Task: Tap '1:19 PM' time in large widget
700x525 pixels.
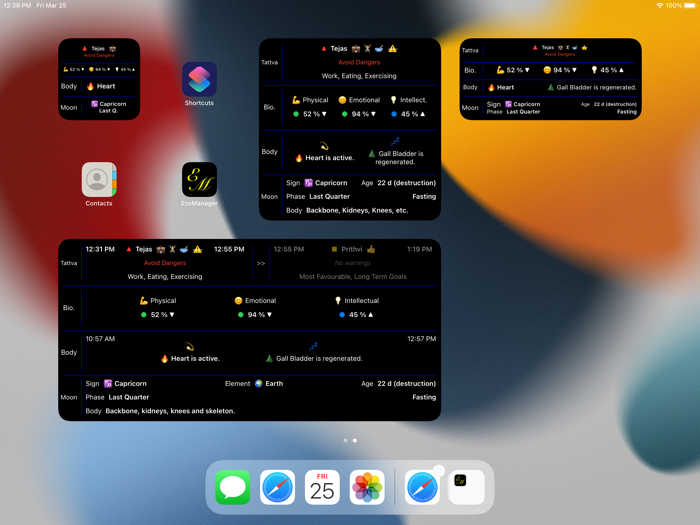Action: tap(420, 249)
